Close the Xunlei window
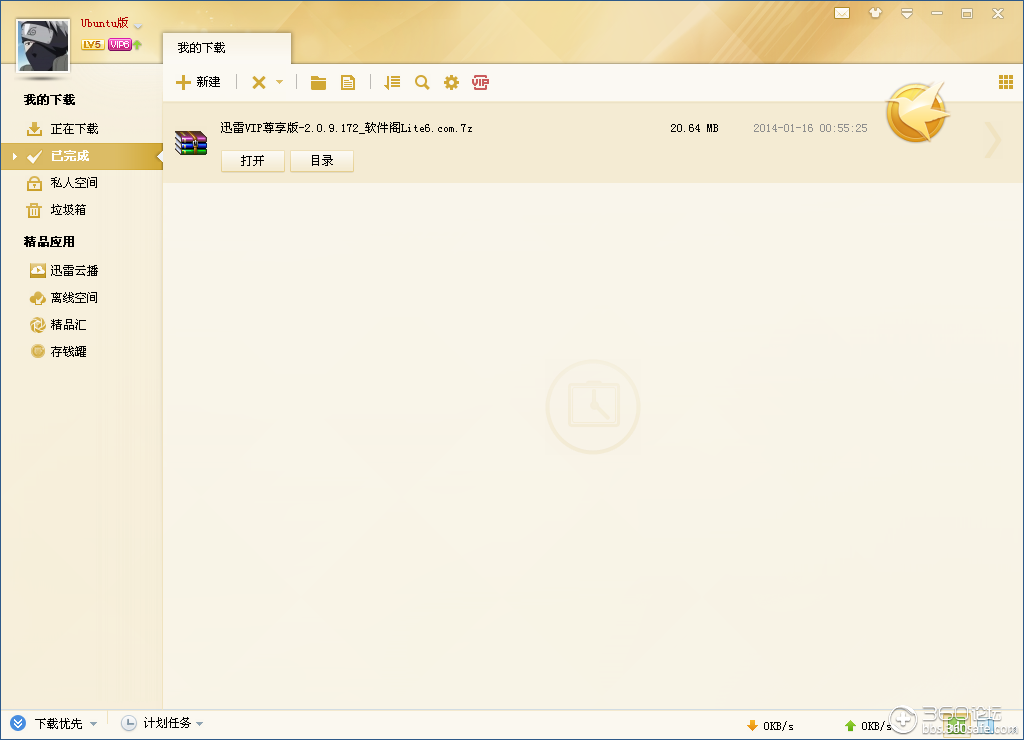The image size is (1024, 740). coord(998,13)
